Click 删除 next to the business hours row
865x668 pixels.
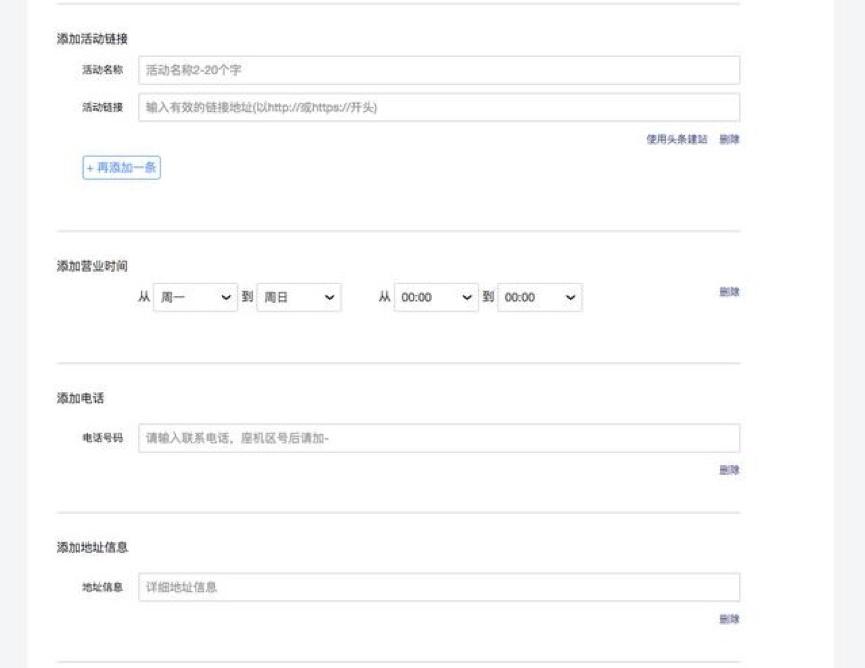coord(731,293)
